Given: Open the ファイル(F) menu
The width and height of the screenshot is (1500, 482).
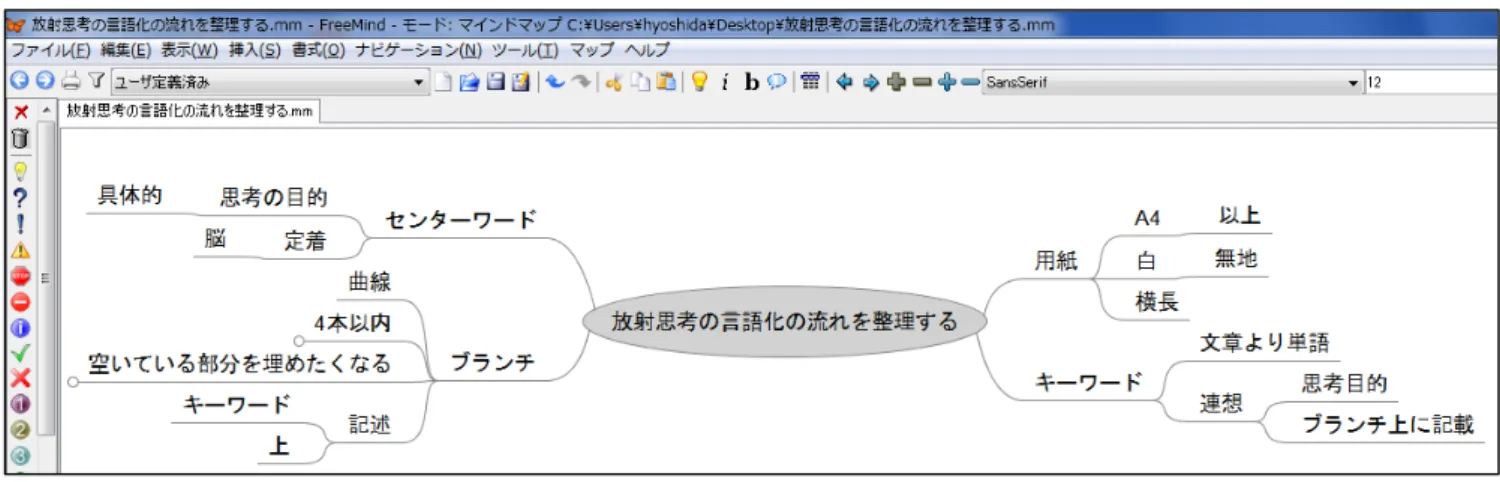Looking at the screenshot, I should click(x=51, y=50).
